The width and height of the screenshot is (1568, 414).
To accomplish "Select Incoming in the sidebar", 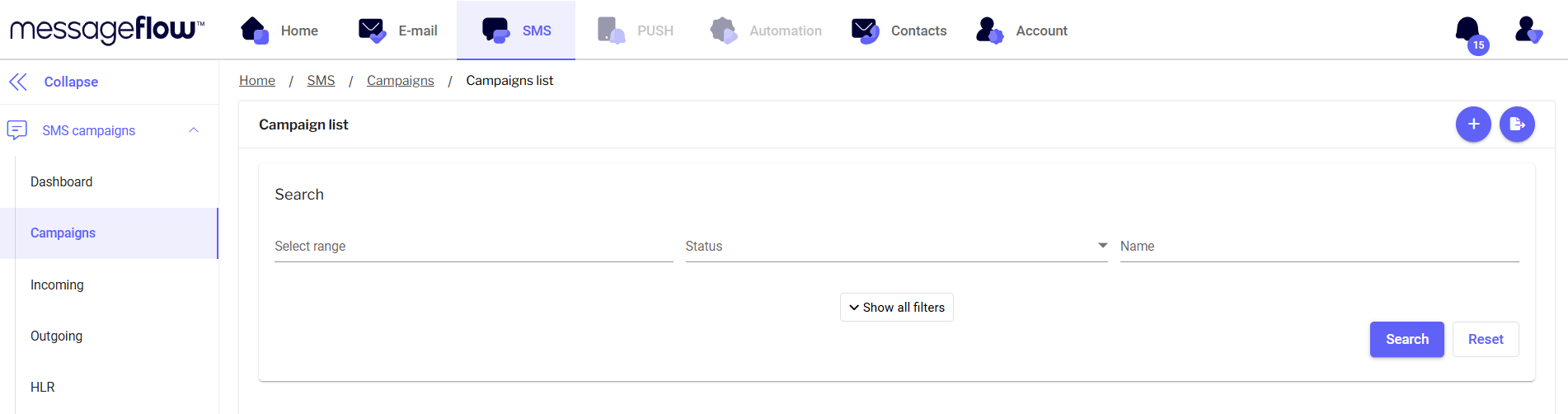I will (x=57, y=285).
